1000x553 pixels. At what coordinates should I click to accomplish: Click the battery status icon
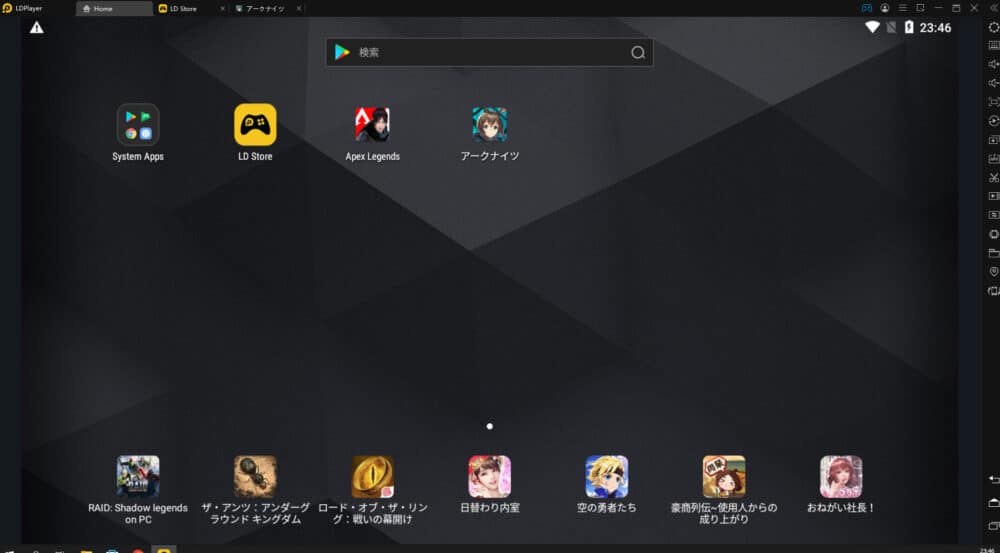coord(909,27)
